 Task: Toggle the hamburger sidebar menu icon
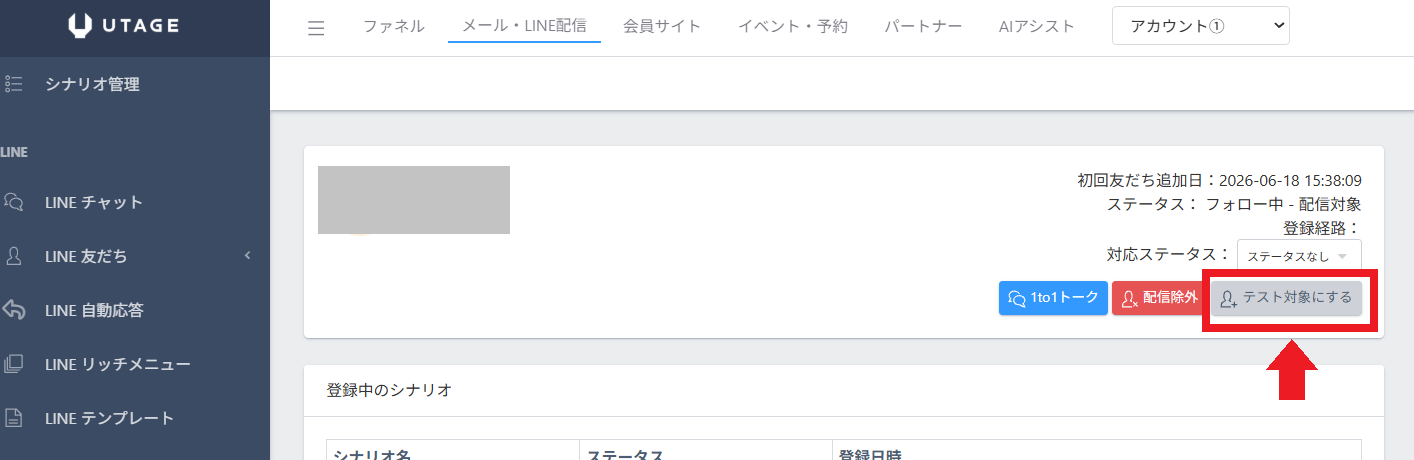(x=316, y=28)
